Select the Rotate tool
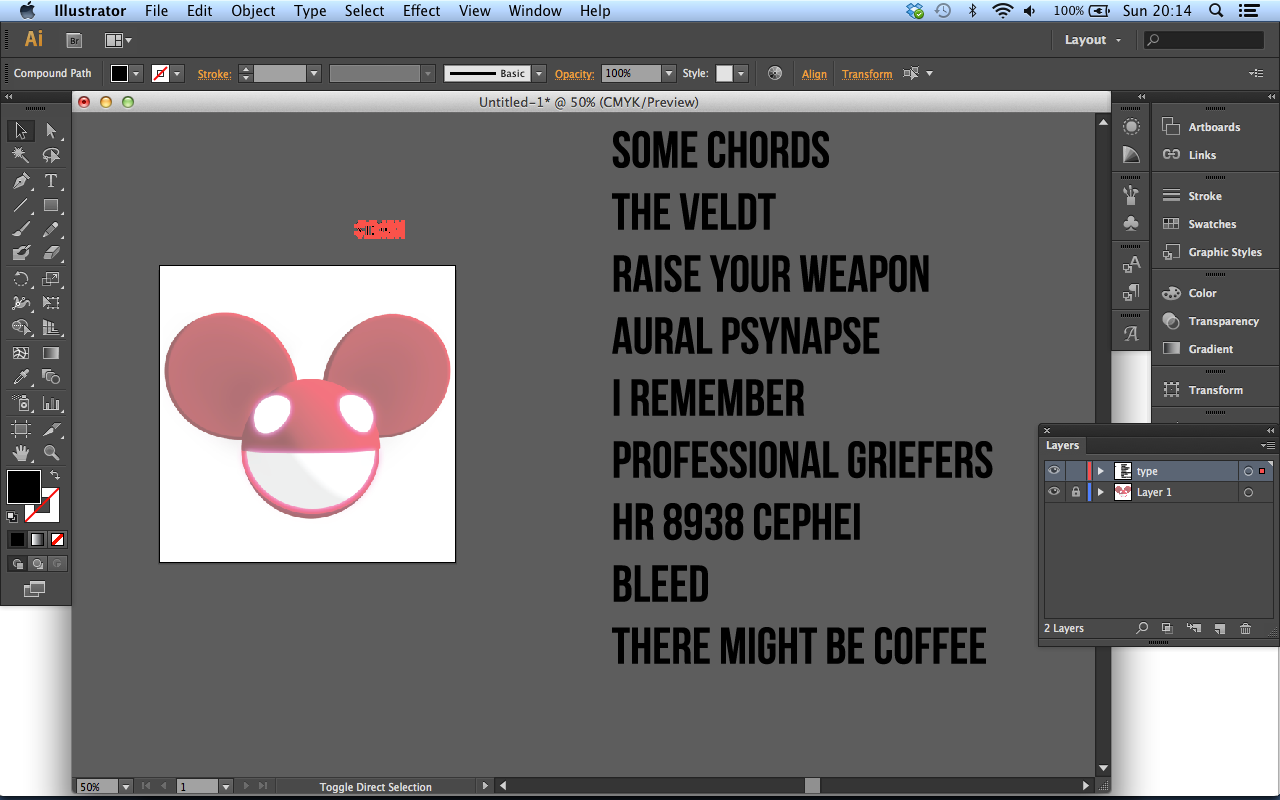Screen dimensions: 1280x800 [x=20, y=279]
